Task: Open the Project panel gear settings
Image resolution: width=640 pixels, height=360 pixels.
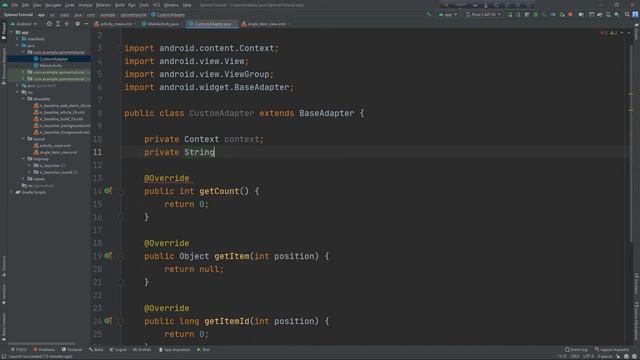Action: click(78, 24)
